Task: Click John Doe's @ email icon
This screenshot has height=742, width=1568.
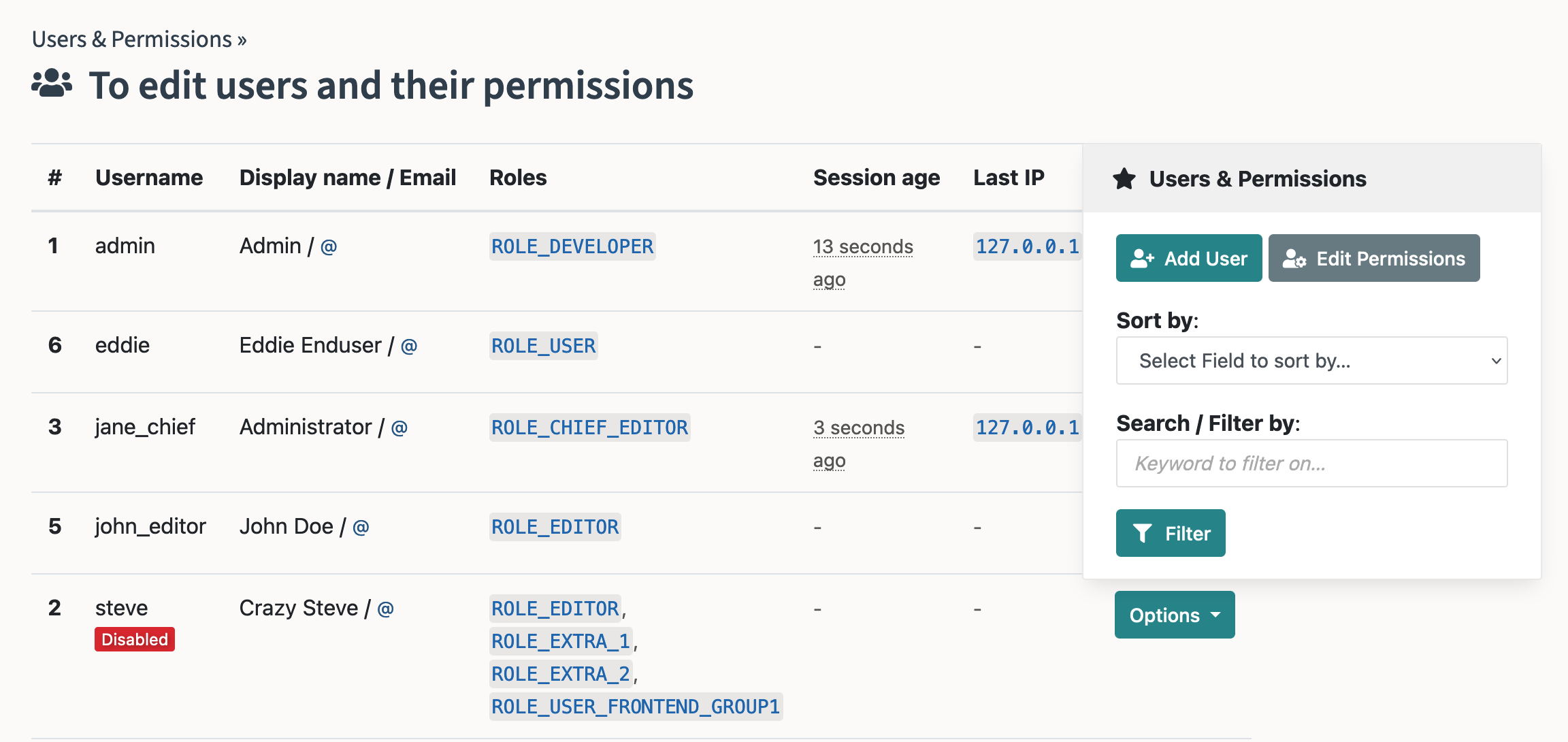Action: coord(361,528)
